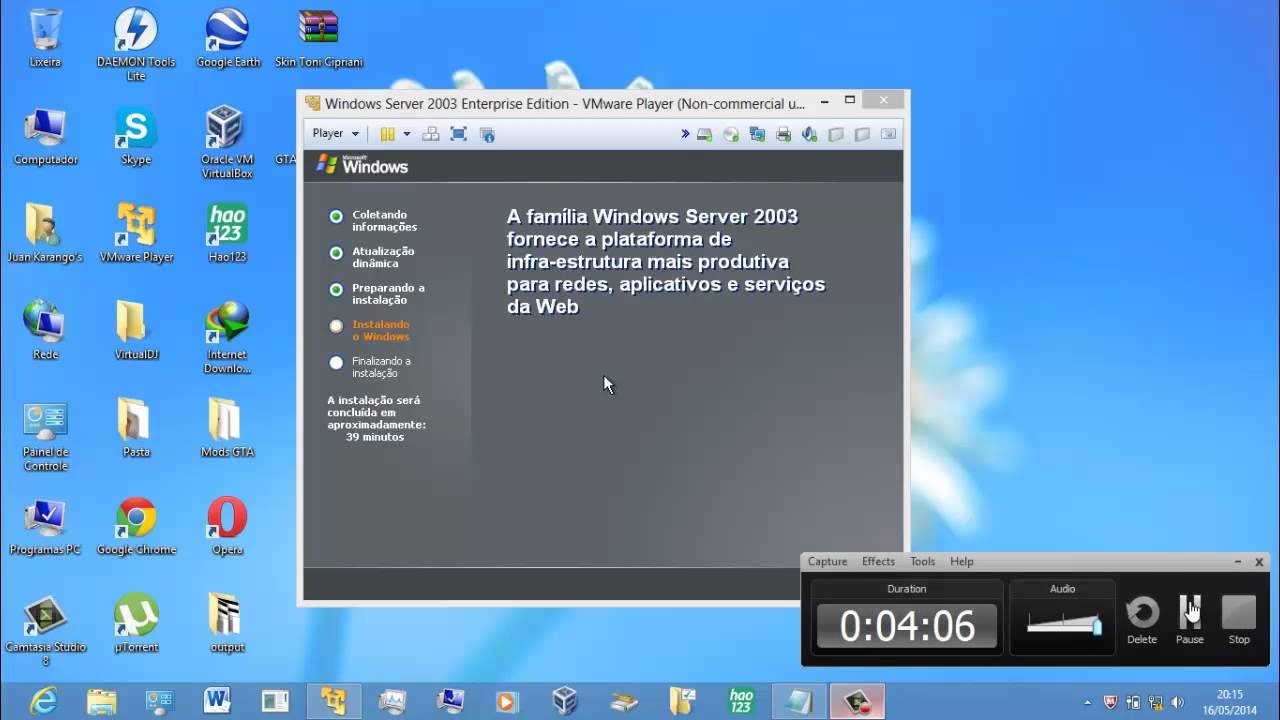Image resolution: width=1280 pixels, height=720 pixels.
Task: Open the Help menu in Camtasia Recorder
Action: (x=962, y=562)
